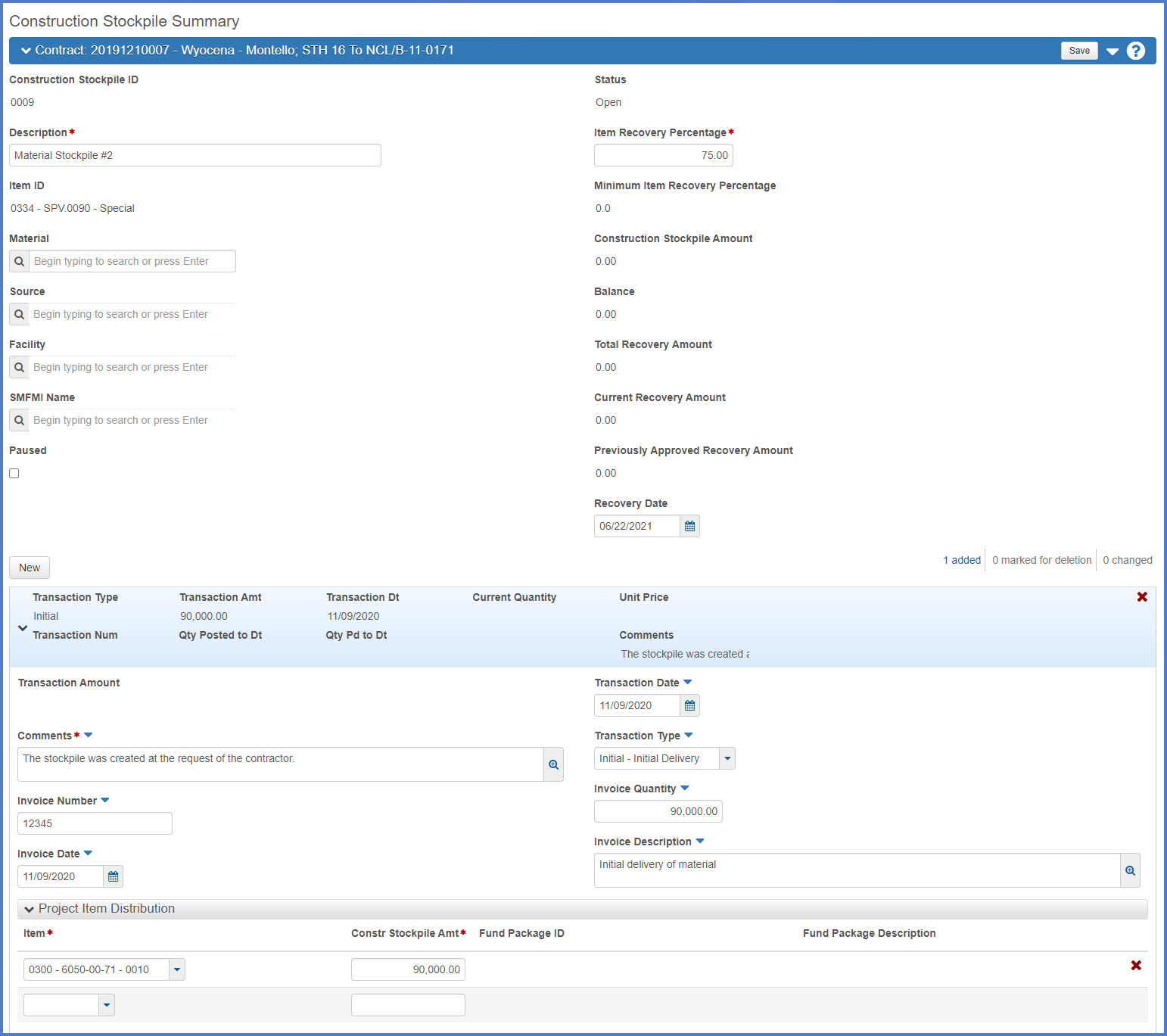Click the Item Recovery Percentage field
This screenshot has height=1036, width=1167.
(x=663, y=155)
